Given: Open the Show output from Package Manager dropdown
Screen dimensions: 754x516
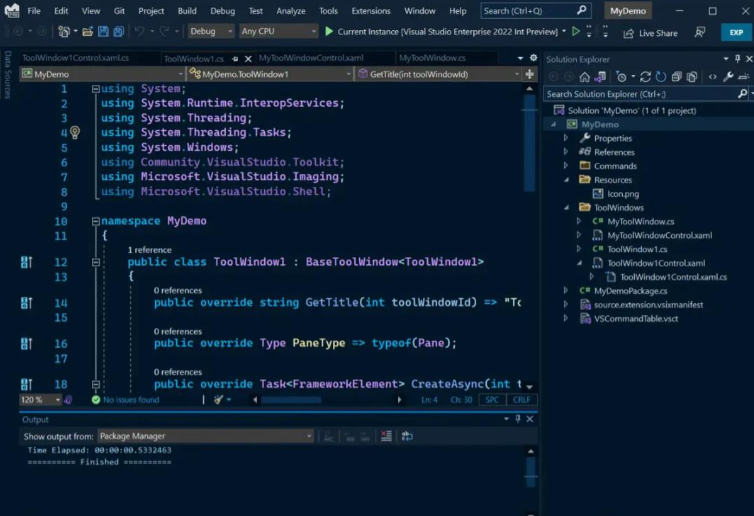Looking at the screenshot, I should point(205,436).
